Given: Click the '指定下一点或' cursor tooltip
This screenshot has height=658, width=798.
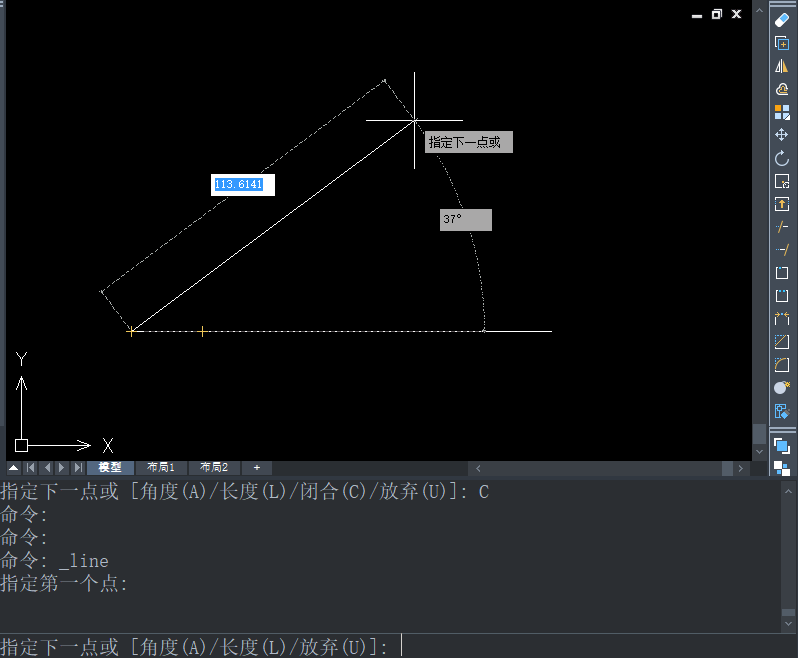Looking at the screenshot, I should [x=469, y=142].
